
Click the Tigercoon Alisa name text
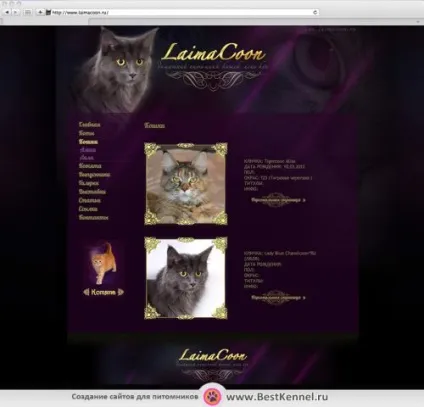pyautogui.click(x=280, y=161)
